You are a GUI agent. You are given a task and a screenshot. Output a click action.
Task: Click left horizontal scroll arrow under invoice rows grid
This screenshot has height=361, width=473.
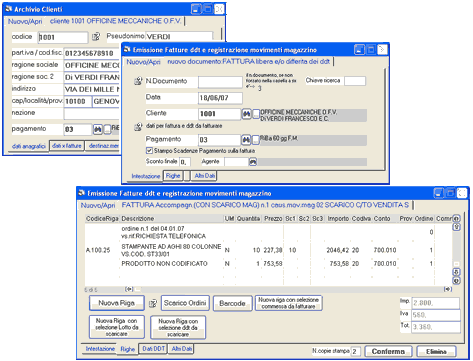click(129, 289)
